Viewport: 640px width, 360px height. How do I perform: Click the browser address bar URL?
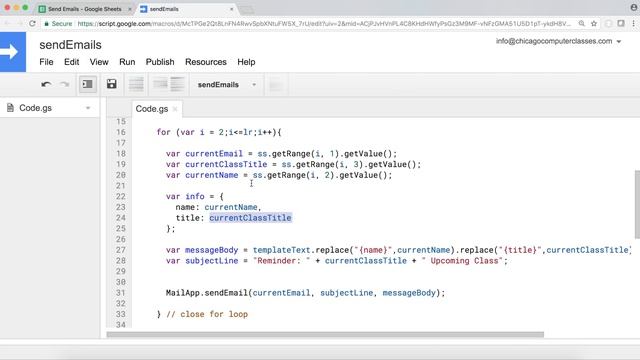pos(324,24)
